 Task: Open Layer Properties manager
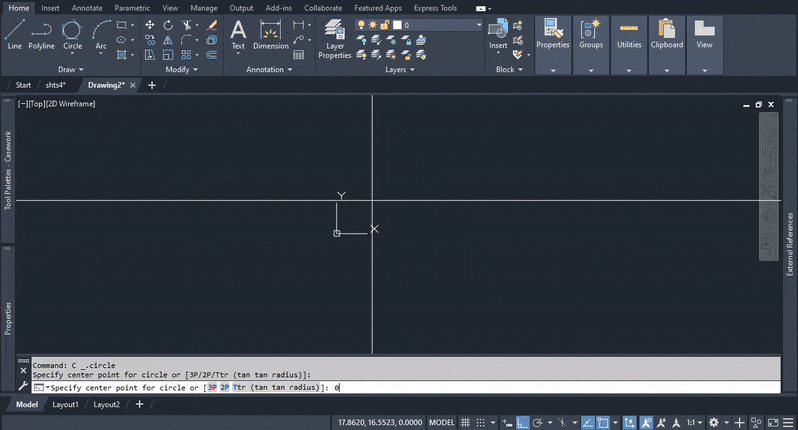pos(335,39)
